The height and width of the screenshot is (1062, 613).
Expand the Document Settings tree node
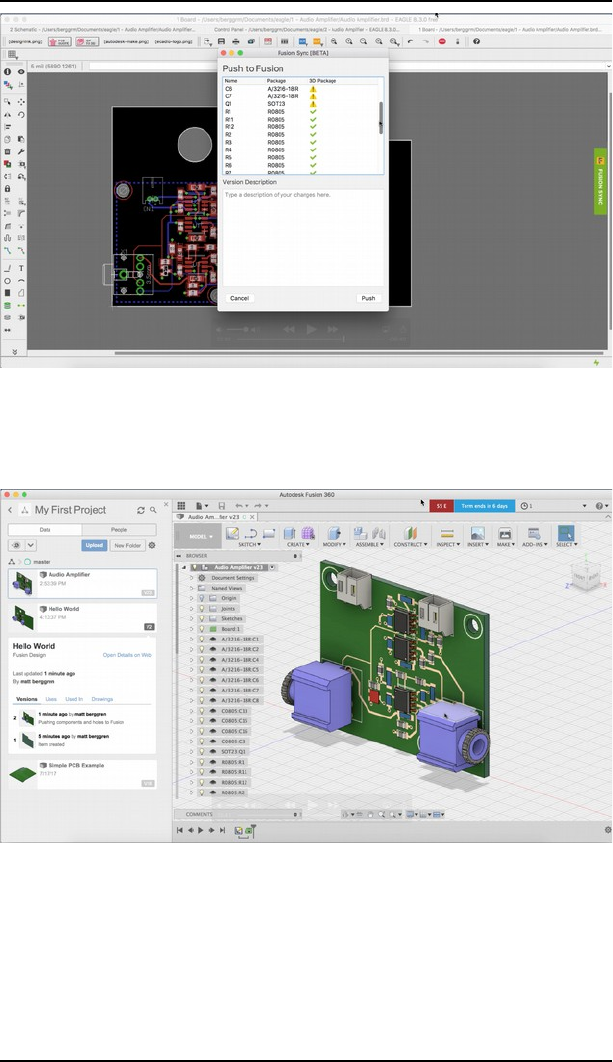[x=192, y=578]
